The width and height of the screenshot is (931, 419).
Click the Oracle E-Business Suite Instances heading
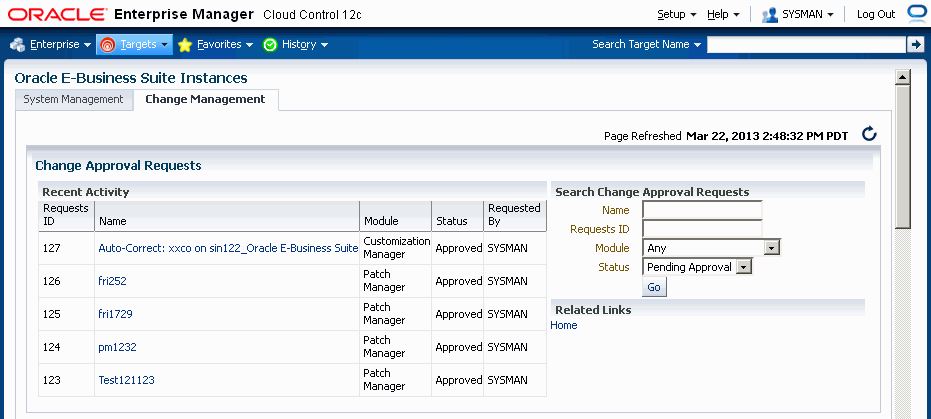[131, 78]
